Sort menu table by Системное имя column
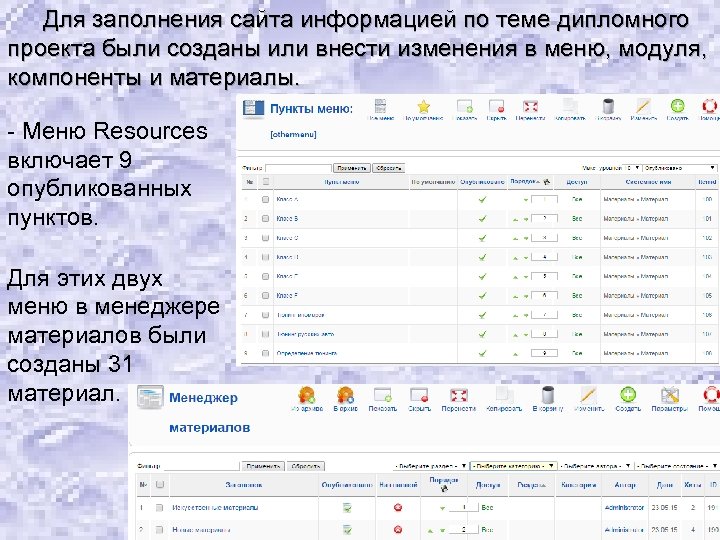The image size is (720, 540). 648,182
